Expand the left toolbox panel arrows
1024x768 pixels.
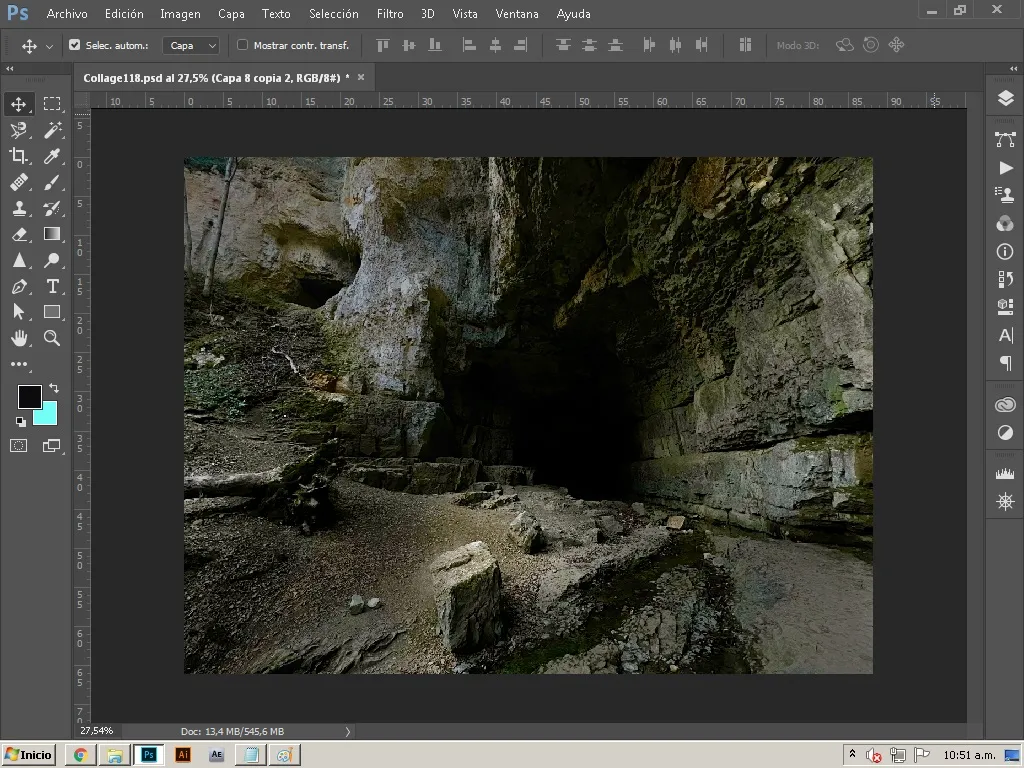pos(10,69)
